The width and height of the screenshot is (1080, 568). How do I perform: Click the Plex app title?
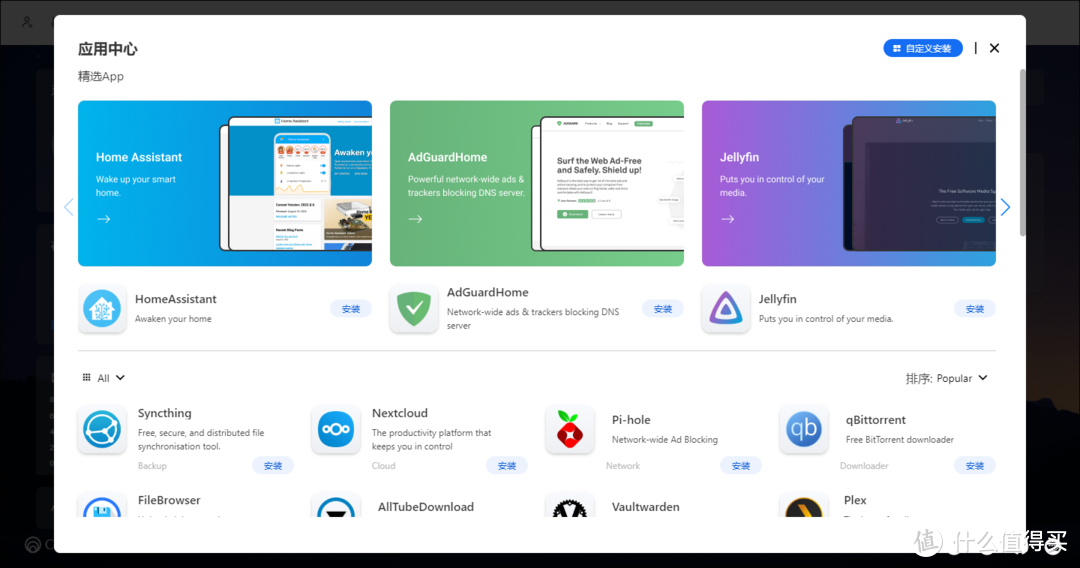pos(855,501)
